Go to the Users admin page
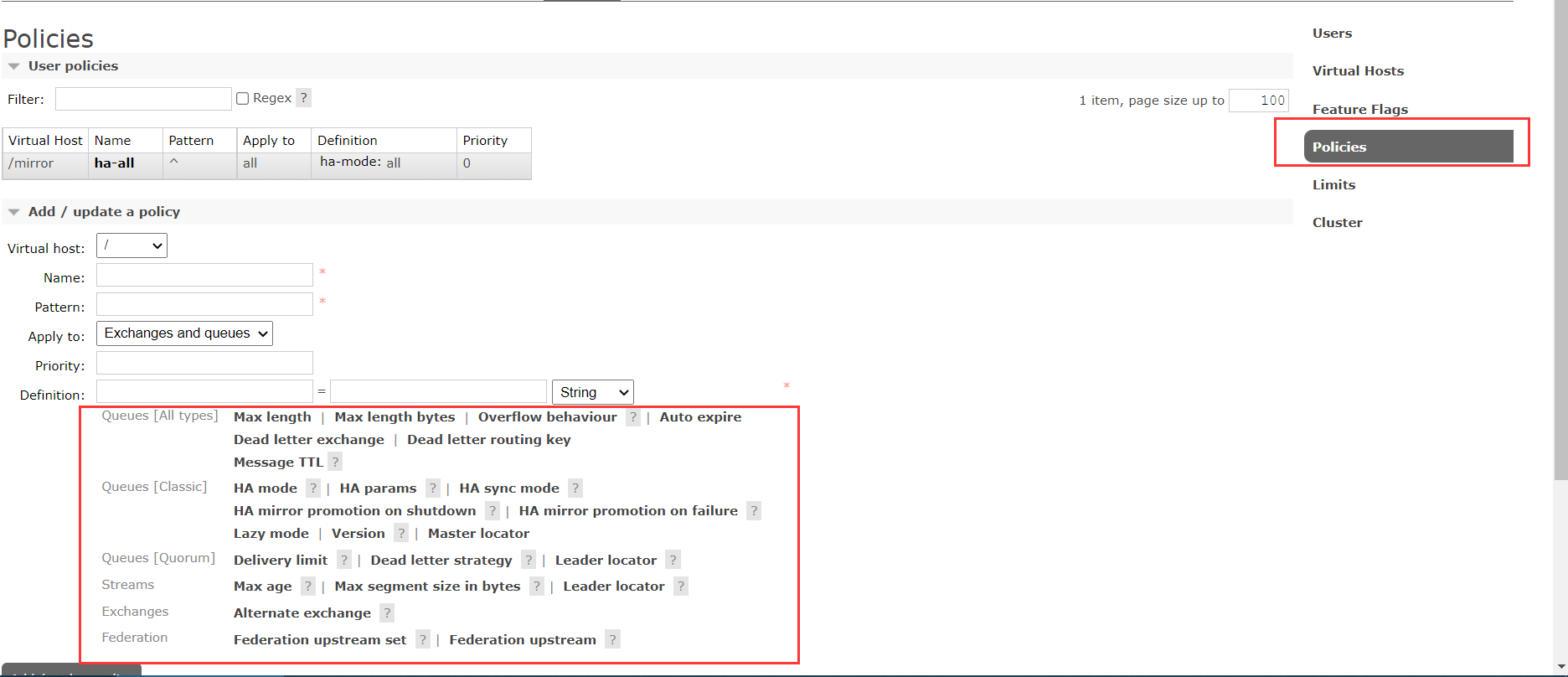This screenshot has height=677, width=1568. click(1332, 34)
